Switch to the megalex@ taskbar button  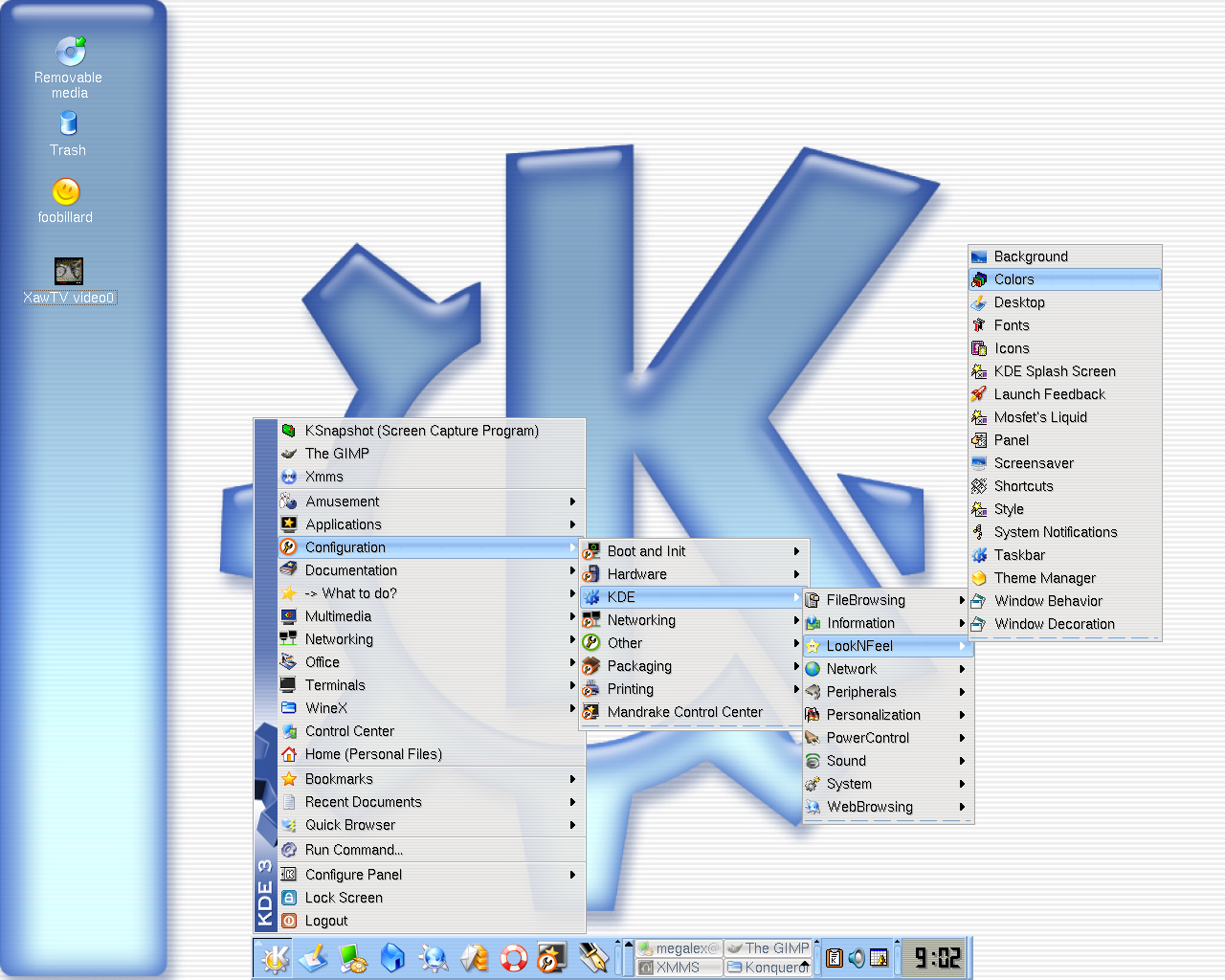tap(679, 948)
